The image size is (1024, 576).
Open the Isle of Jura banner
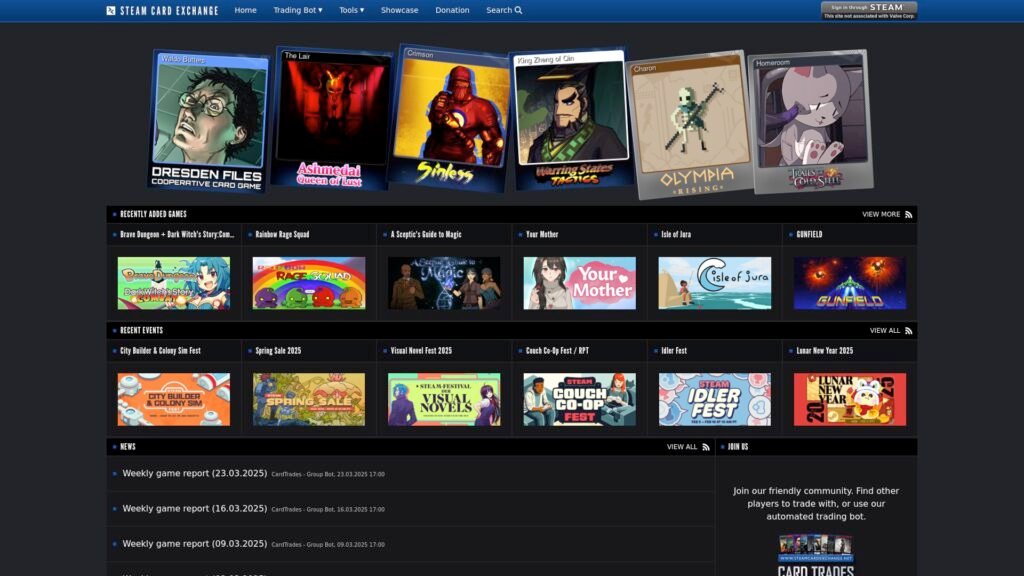coord(714,283)
